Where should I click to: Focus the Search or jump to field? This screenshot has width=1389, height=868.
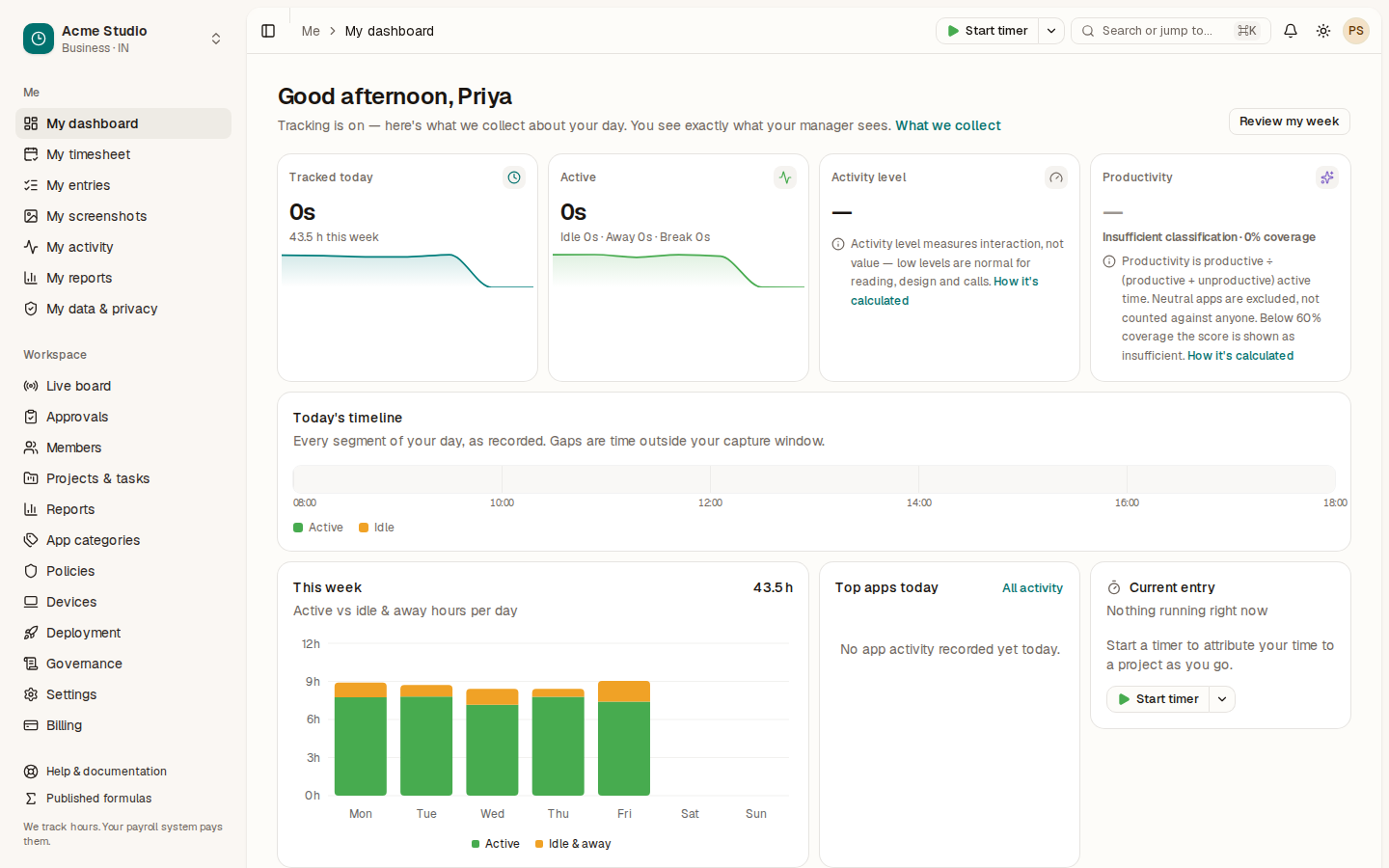point(1170,31)
